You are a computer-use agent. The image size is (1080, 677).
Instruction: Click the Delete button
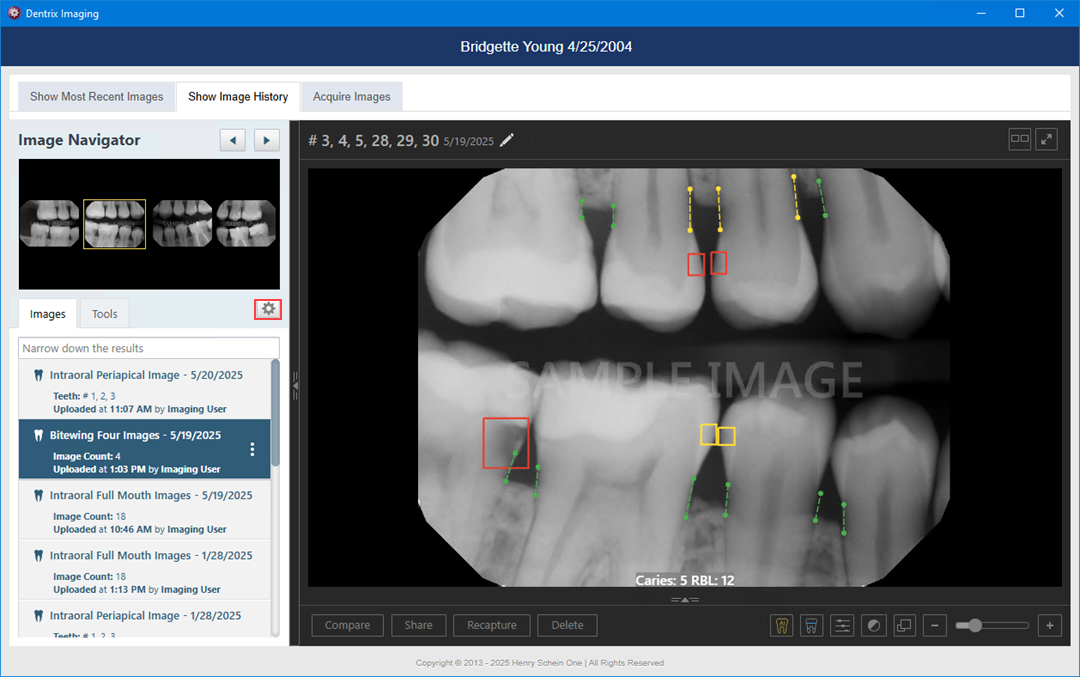(x=568, y=625)
